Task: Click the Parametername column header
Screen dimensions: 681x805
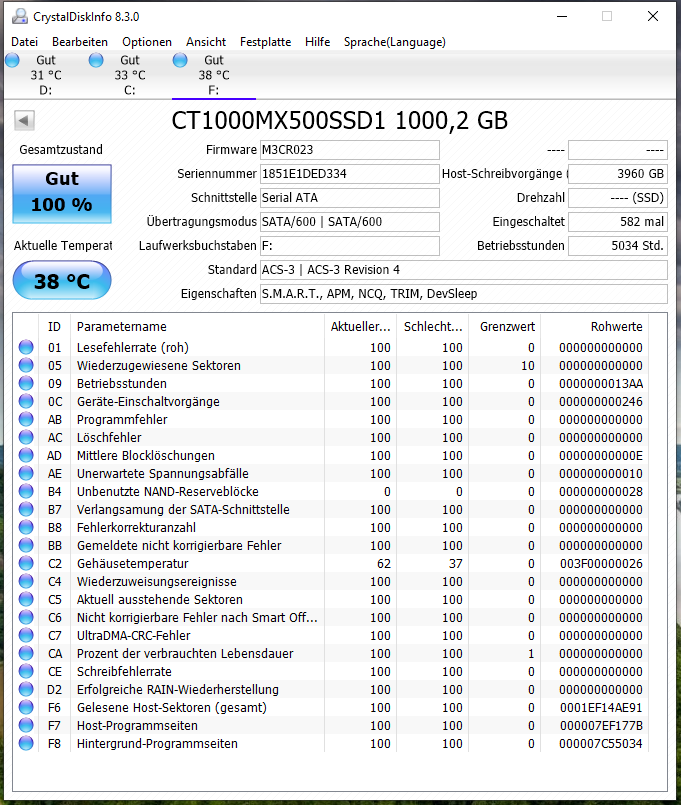Action: coord(197,327)
